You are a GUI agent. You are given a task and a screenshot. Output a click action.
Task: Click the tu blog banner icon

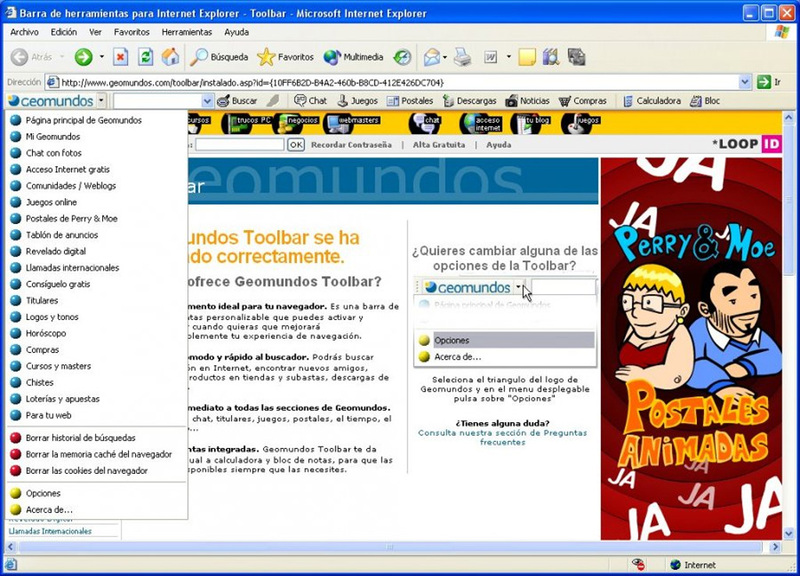pos(530,123)
